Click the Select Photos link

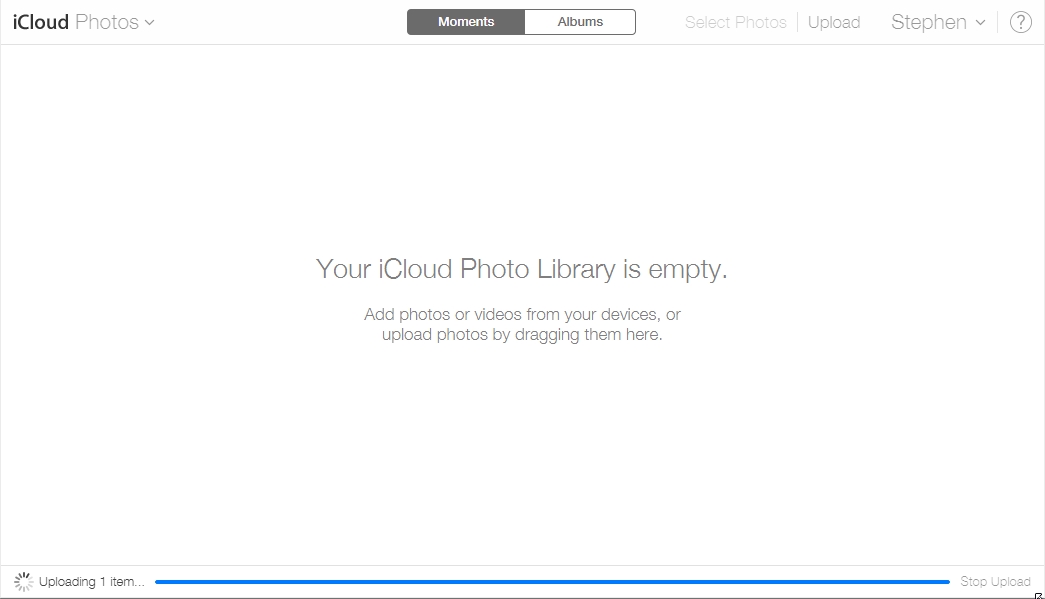(x=735, y=22)
